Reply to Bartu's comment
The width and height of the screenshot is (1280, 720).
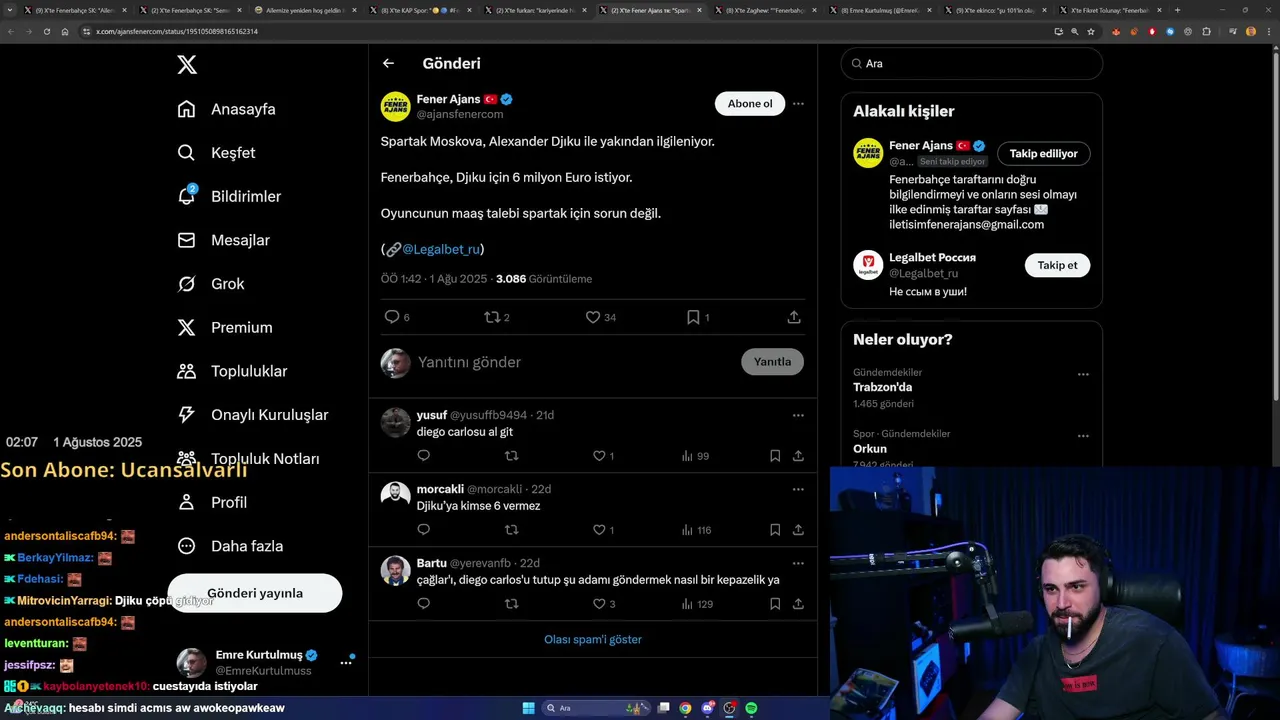point(424,604)
